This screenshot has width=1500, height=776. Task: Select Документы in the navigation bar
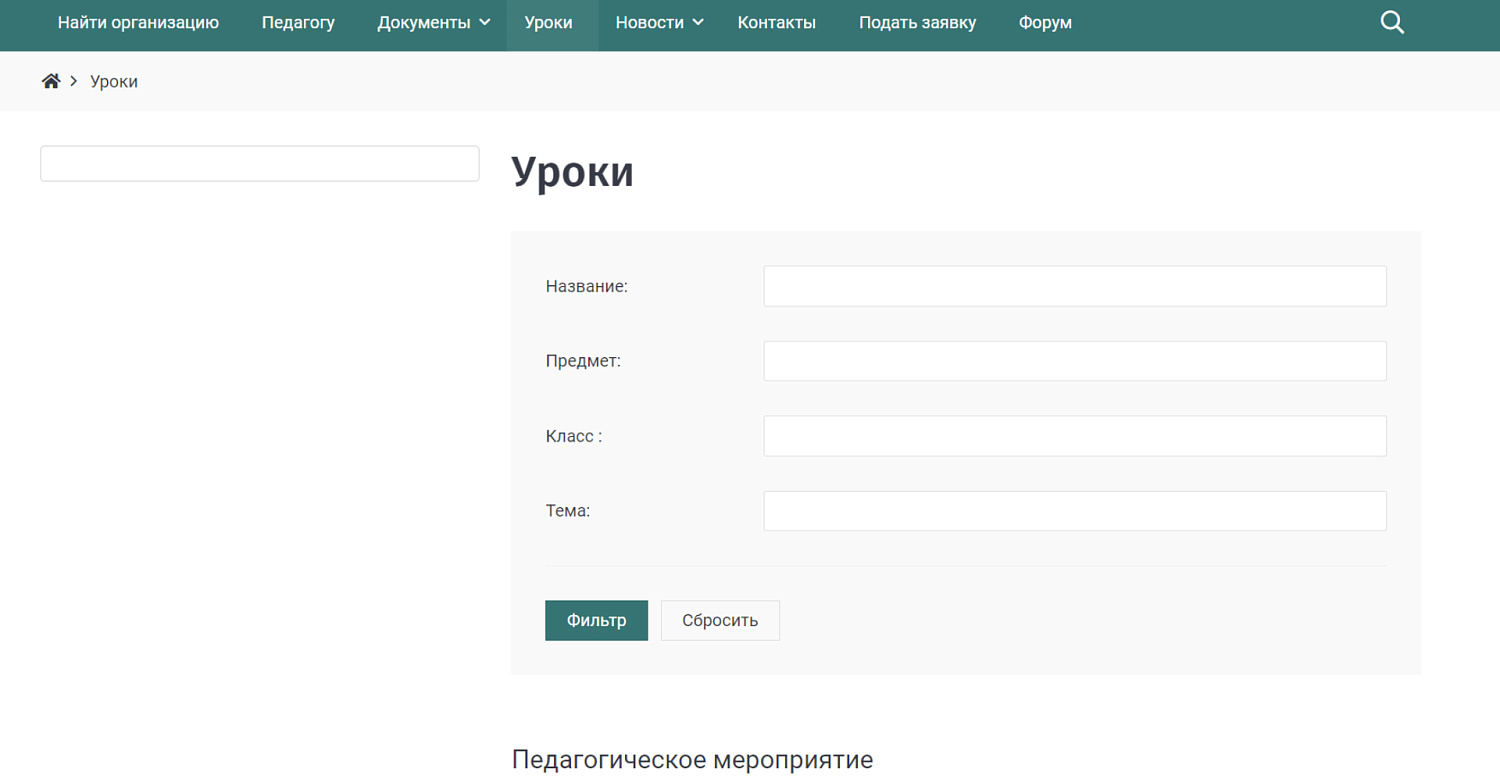coord(423,23)
